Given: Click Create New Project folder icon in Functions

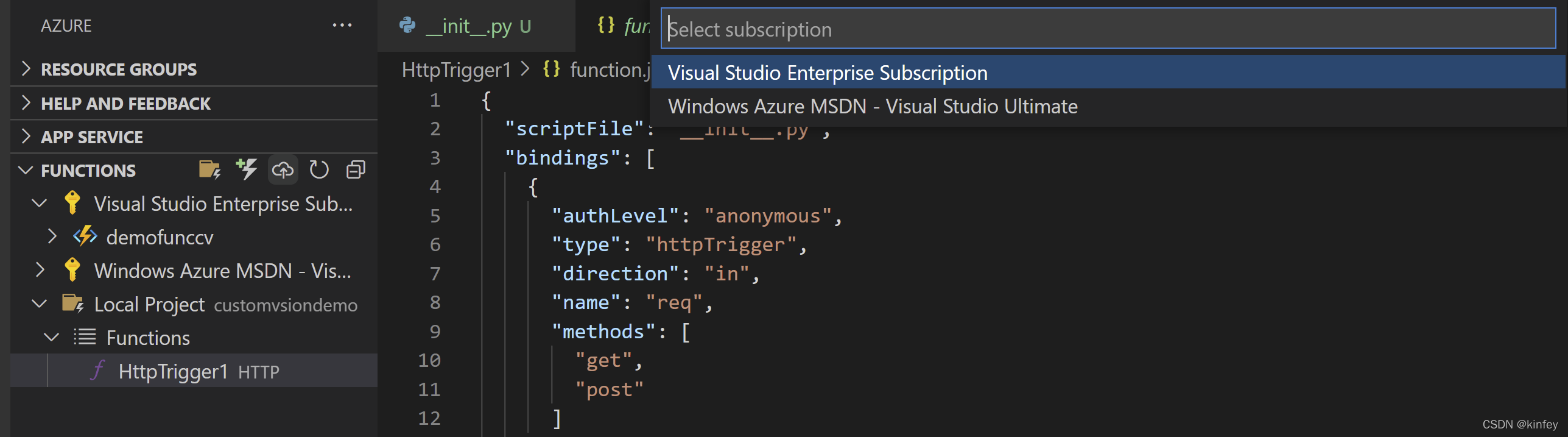Looking at the screenshot, I should click(x=209, y=169).
